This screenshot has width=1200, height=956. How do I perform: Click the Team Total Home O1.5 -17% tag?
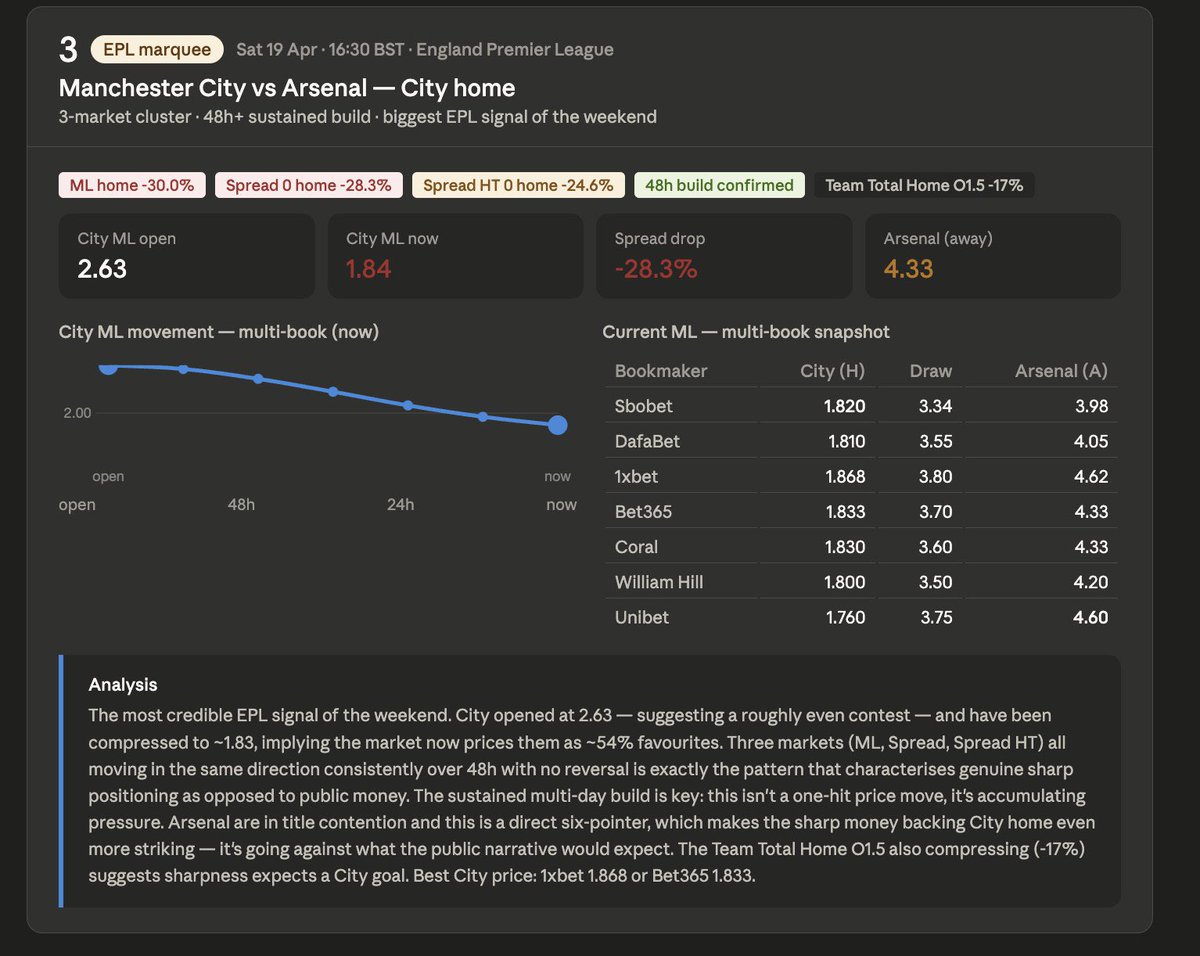click(924, 185)
